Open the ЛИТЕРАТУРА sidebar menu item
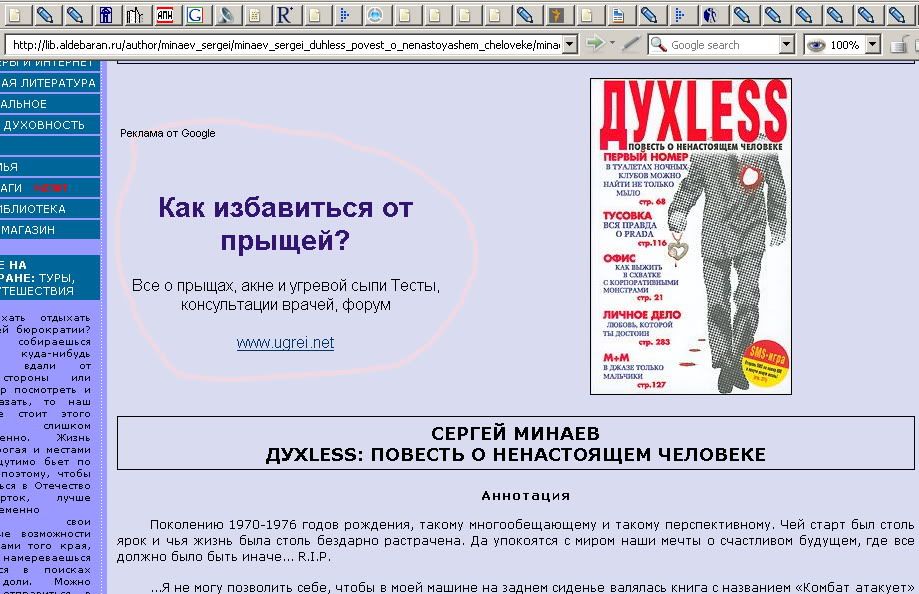This screenshot has height=594, width=919. [49, 83]
